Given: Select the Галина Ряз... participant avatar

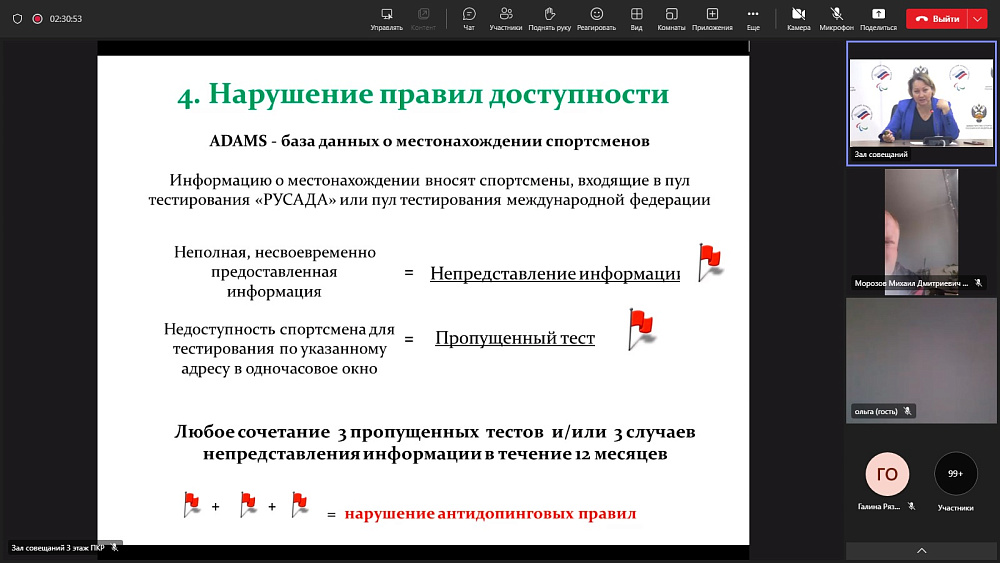Looking at the screenshot, I should 886,475.
